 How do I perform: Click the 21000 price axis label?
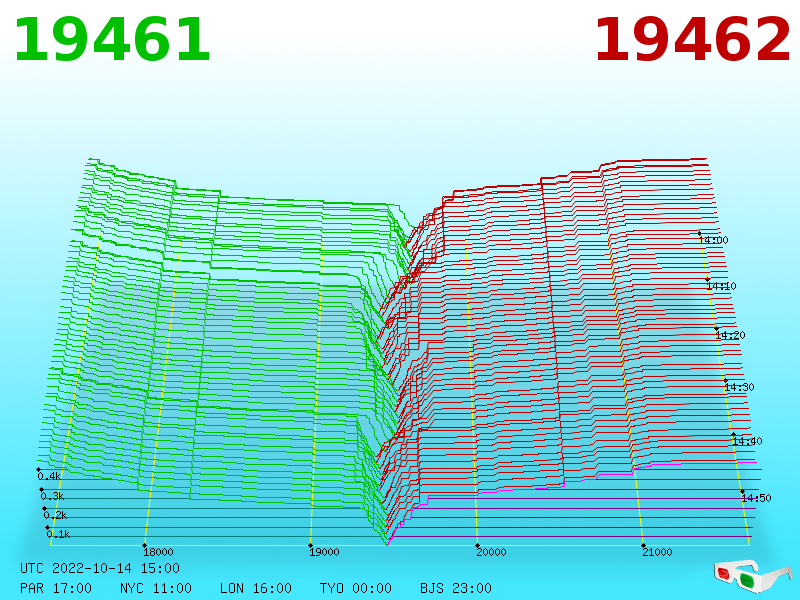657,552
